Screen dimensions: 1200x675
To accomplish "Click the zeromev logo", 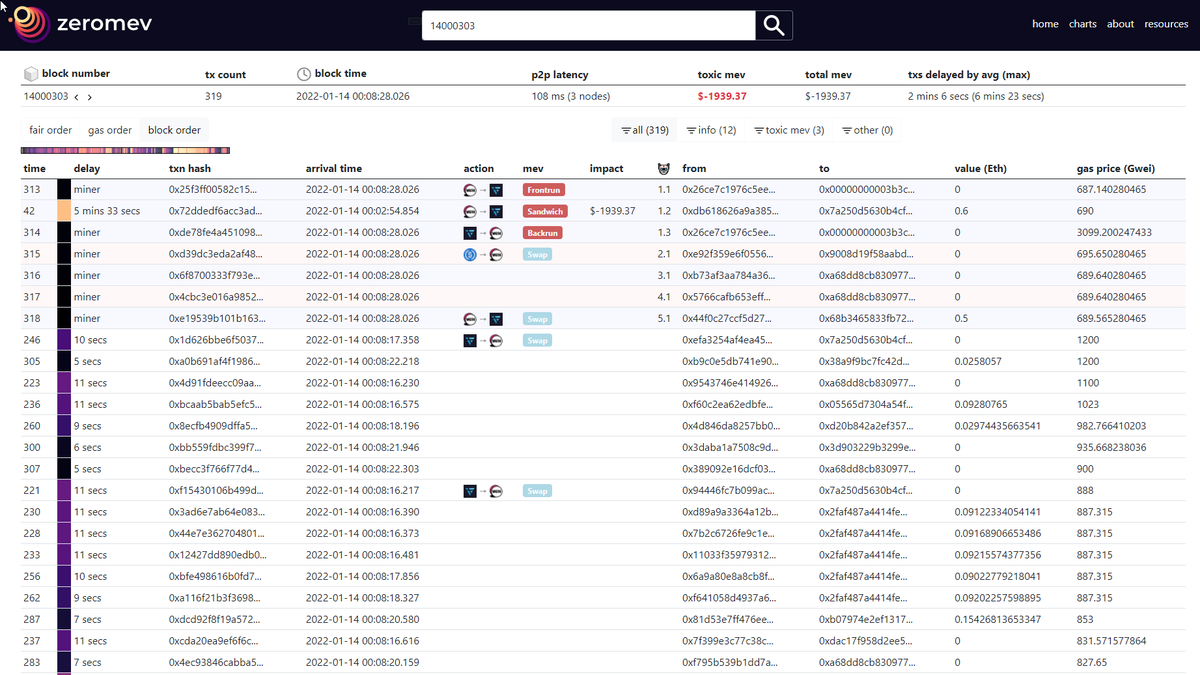I will click(x=82, y=24).
